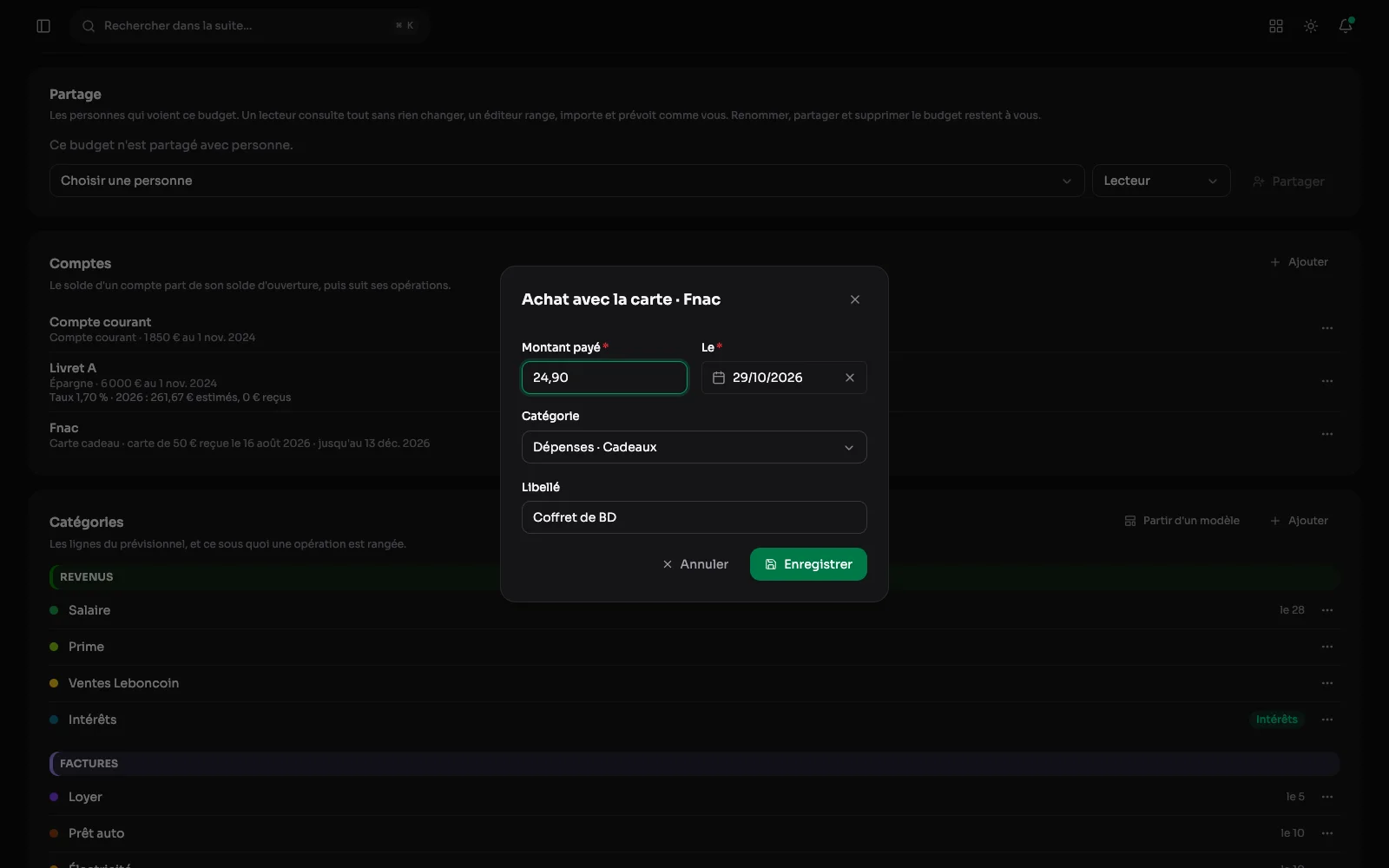The image size is (1389, 868).
Task: Click the Rechercher dans la suite search box
Action: pyautogui.click(x=250, y=26)
